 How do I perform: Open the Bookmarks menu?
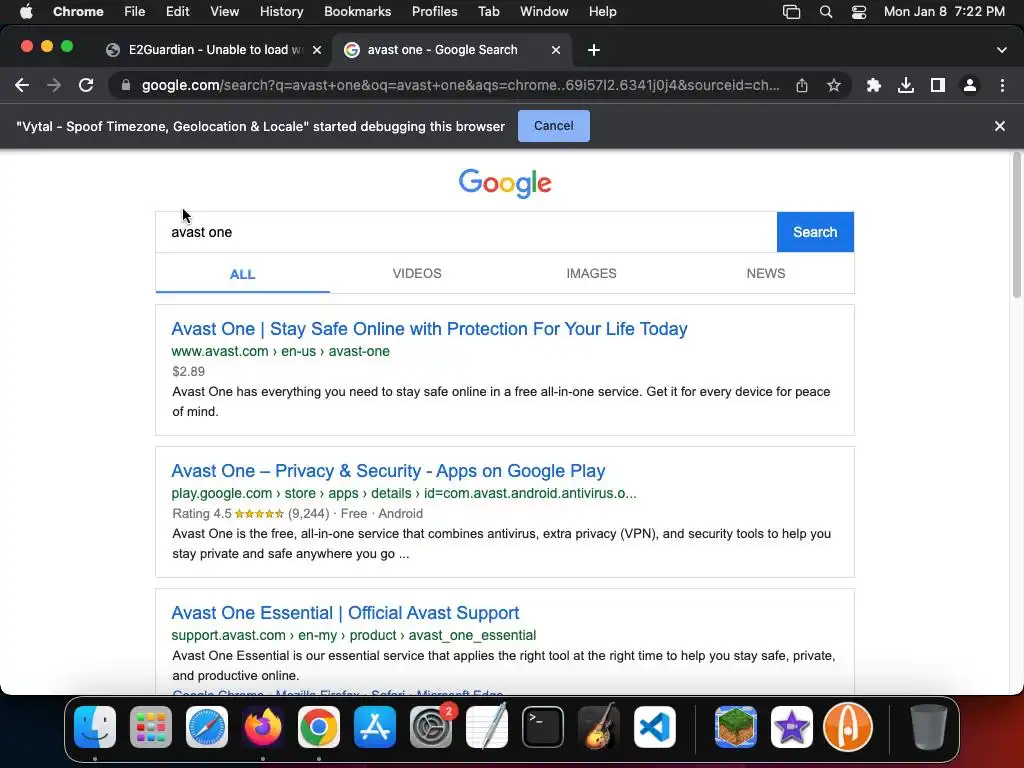click(357, 12)
